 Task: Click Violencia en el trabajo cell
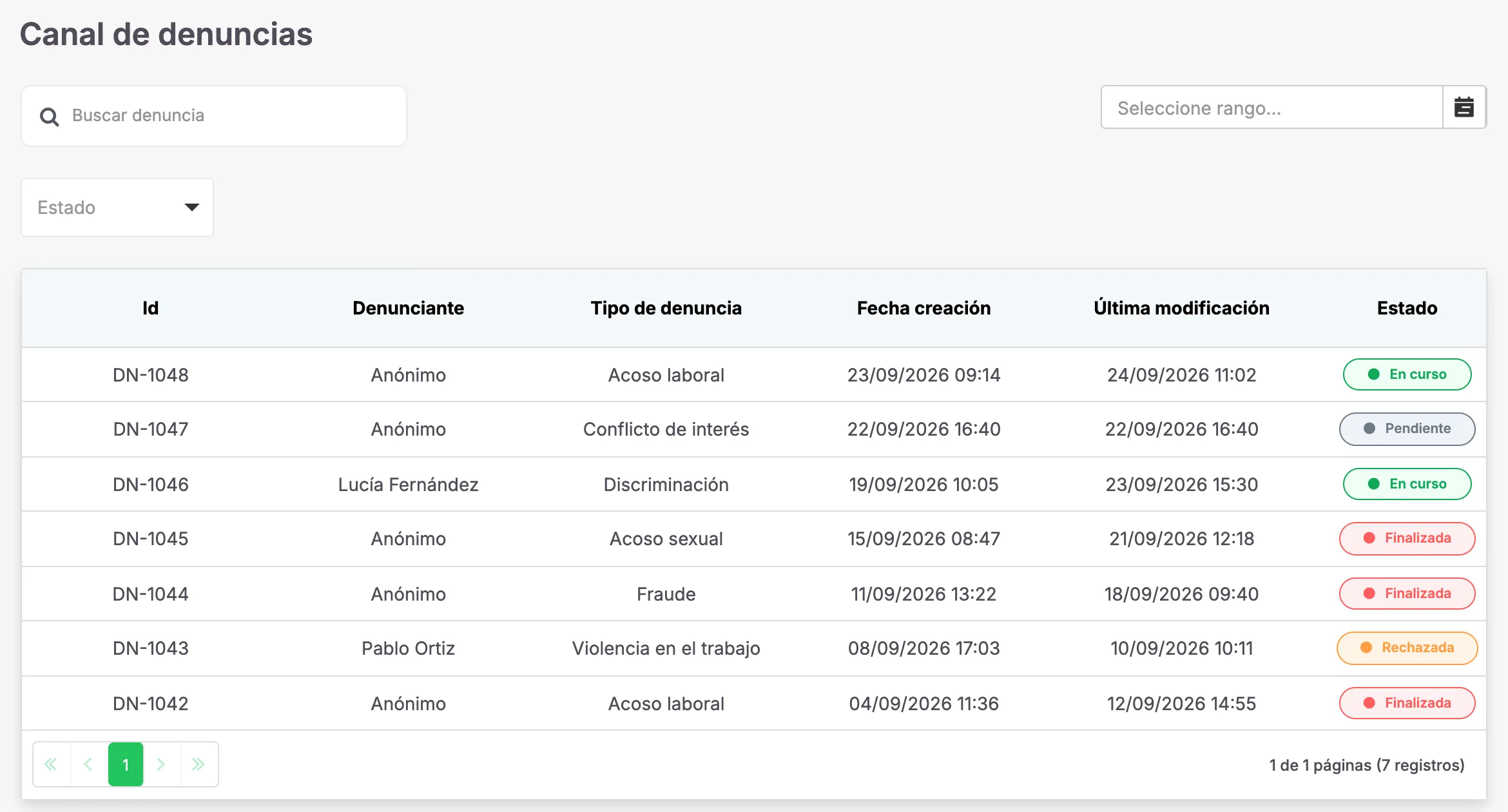(x=666, y=648)
